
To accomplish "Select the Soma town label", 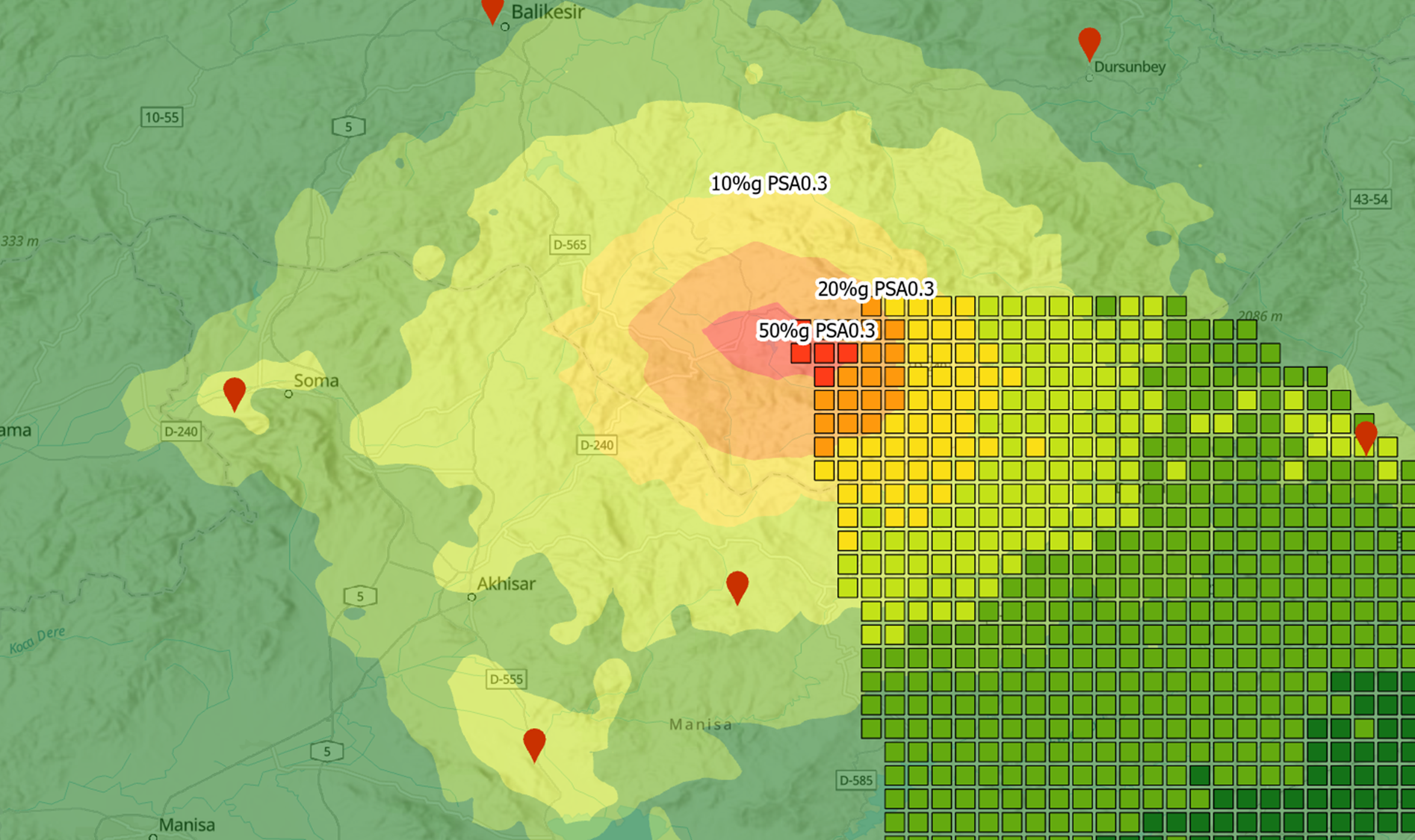I will pyautogui.click(x=316, y=381).
